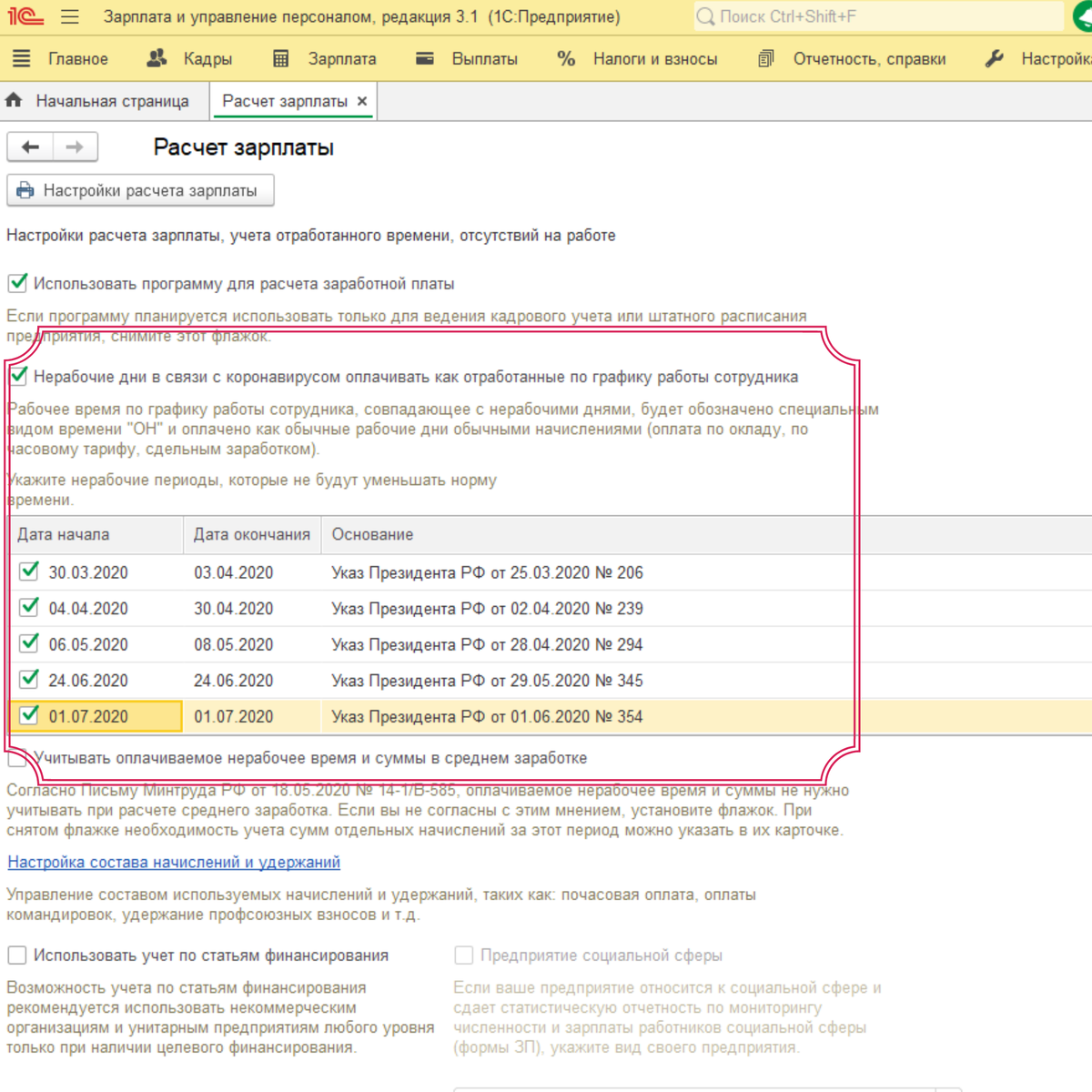This screenshot has height=1092, width=1092.
Task: Select Указ Президента РФ № 206 cell
Action: pyautogui.click(x=706, y=572)
